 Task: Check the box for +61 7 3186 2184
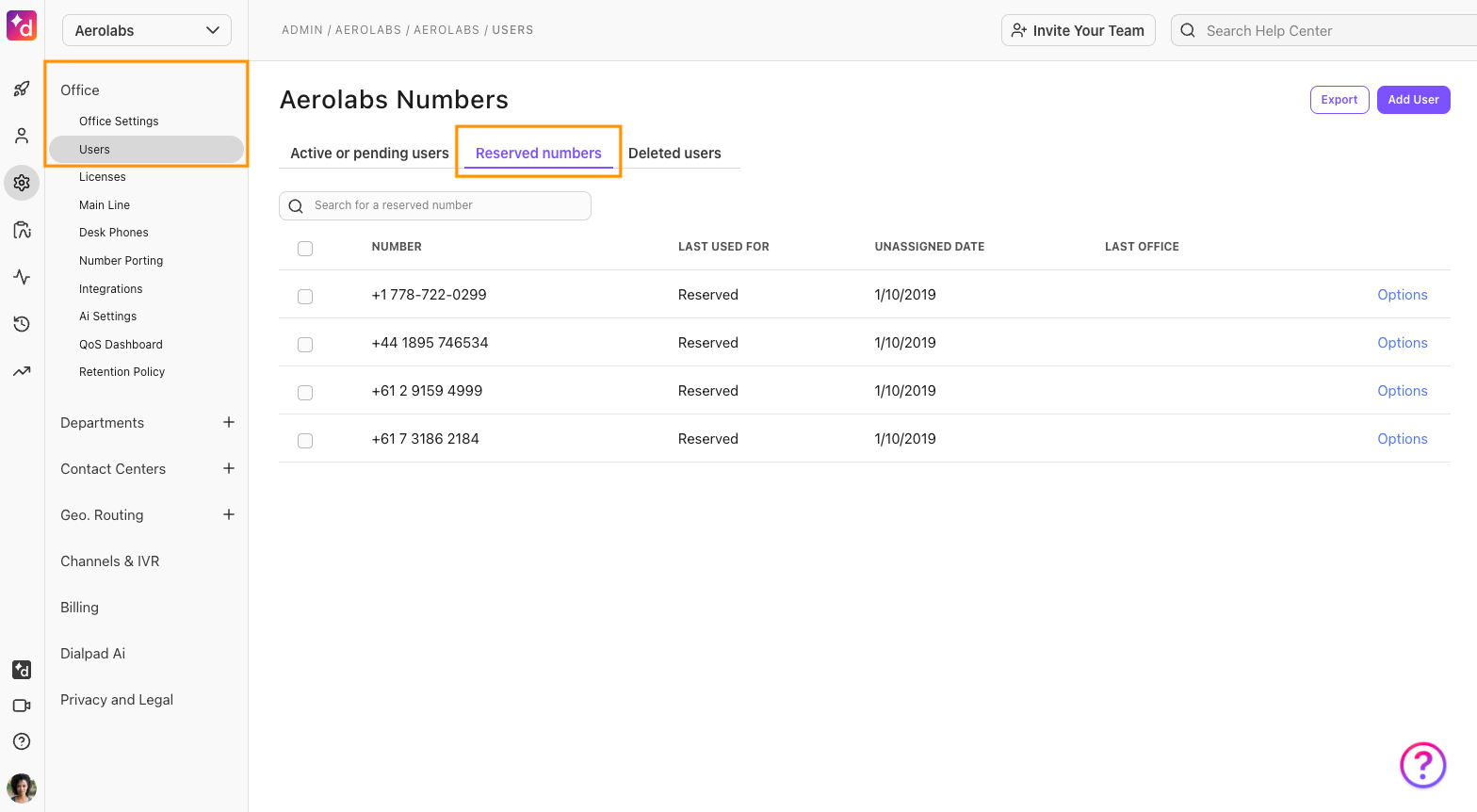click(x=305, y=441)
